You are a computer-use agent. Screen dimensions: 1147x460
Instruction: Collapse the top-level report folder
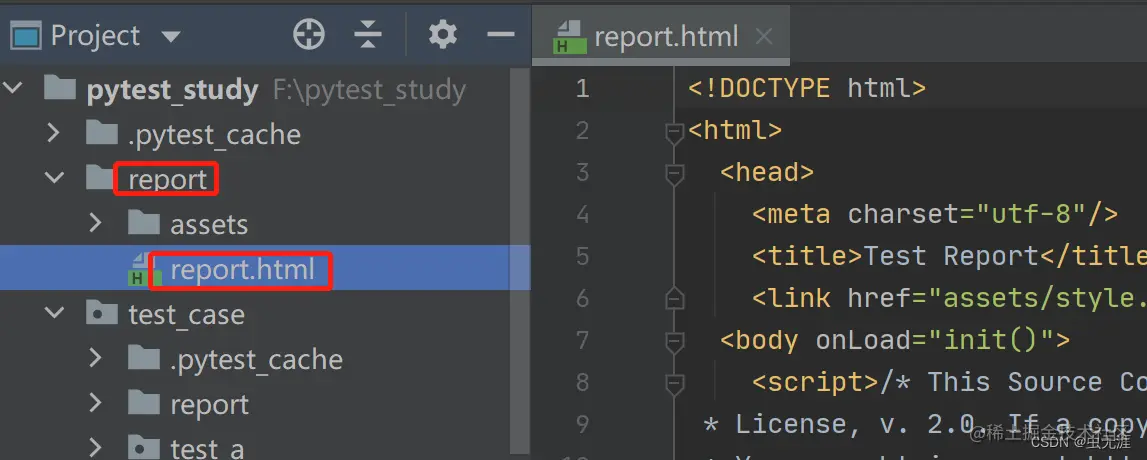tap(54, 178)
